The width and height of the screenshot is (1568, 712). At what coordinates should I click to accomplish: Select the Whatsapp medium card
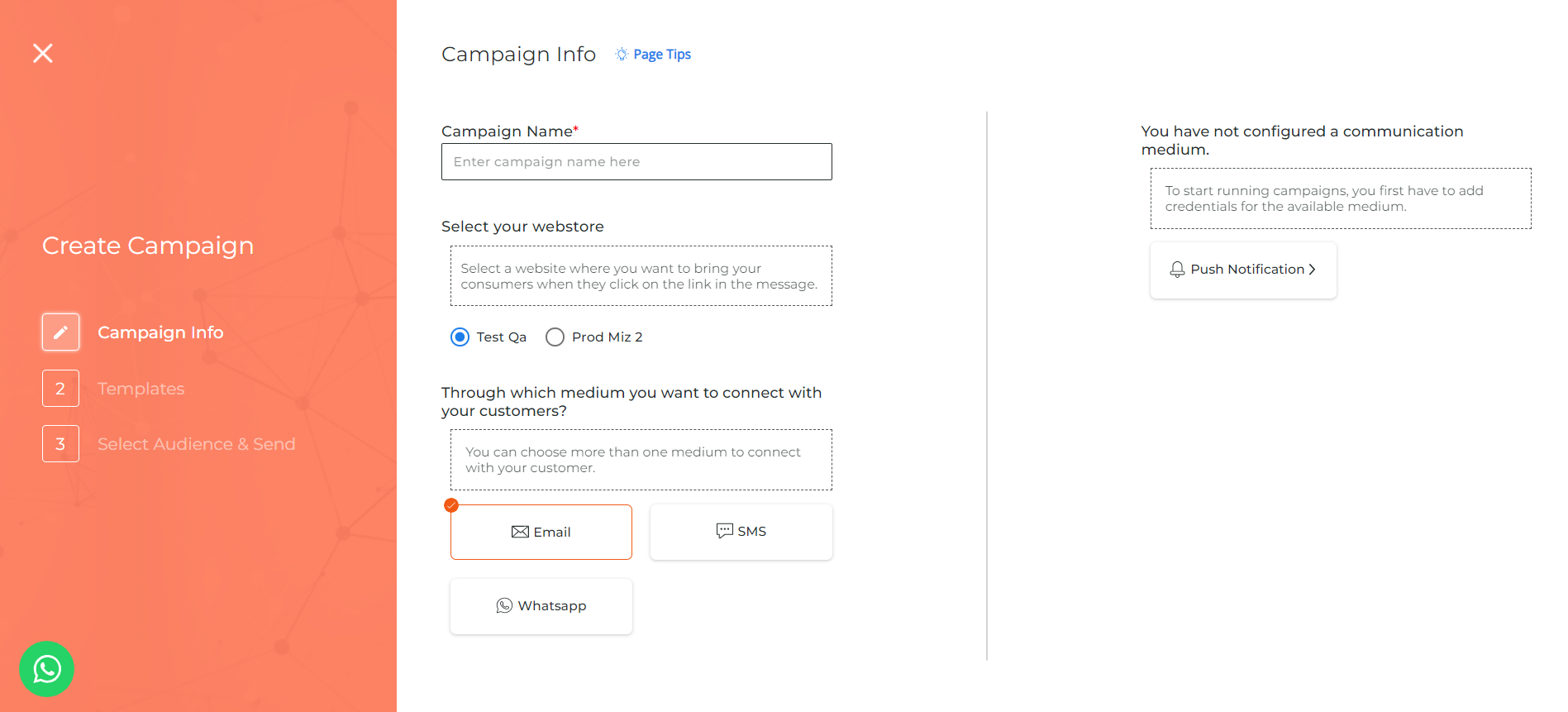click(541, 606)
